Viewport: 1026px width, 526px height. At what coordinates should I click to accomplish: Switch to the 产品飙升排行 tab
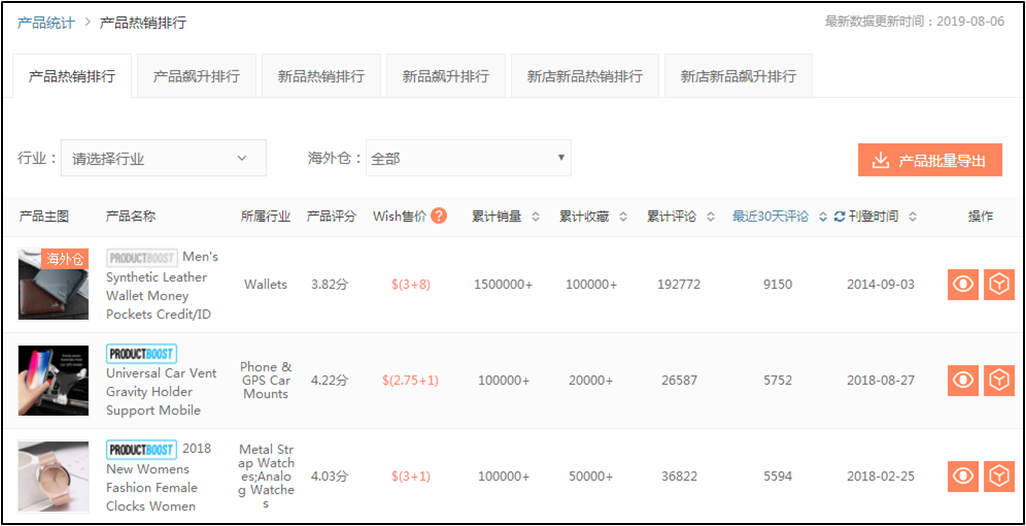(196, 77)
